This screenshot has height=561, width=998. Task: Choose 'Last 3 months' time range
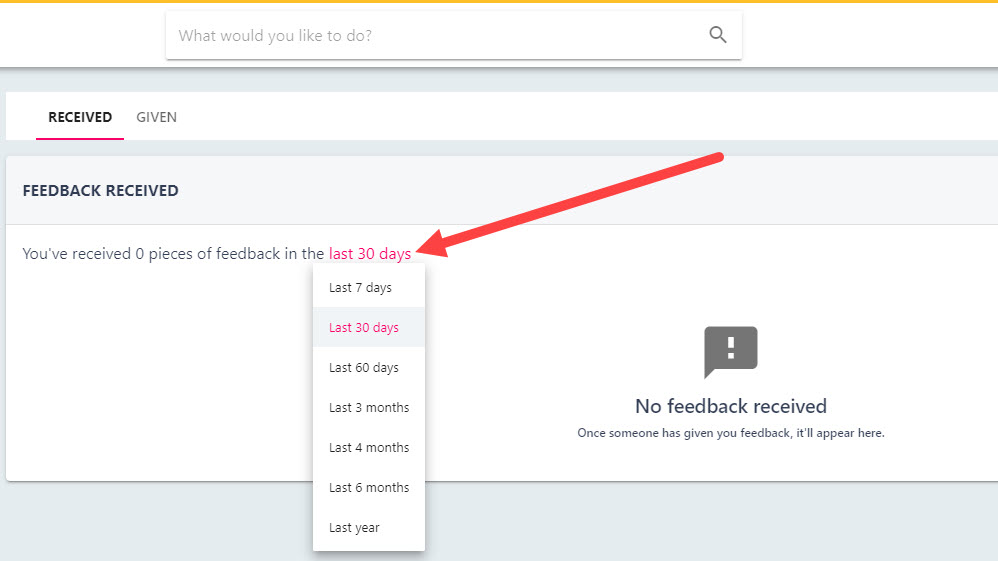369,408
